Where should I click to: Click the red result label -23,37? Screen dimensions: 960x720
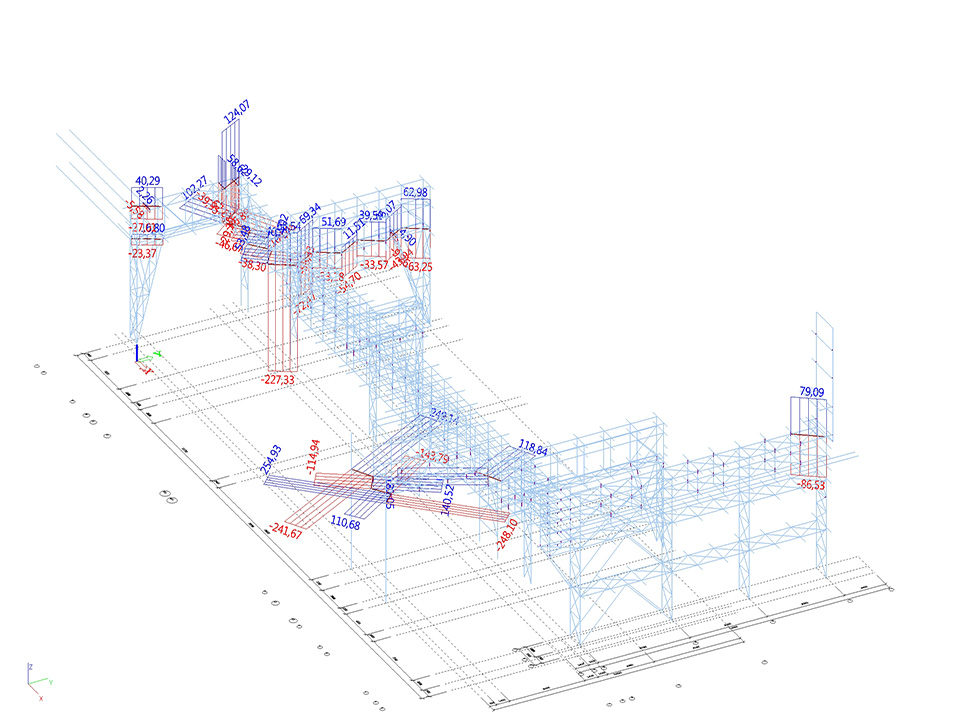[142, 253]
